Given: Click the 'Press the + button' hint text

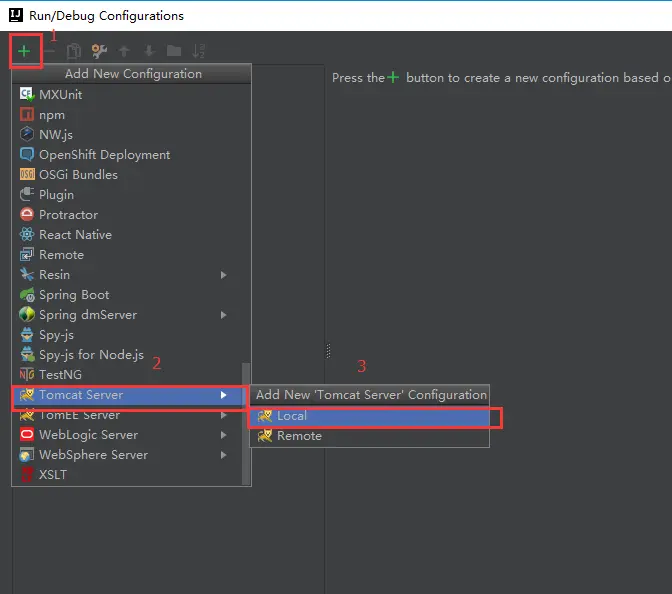Looking at the screenshot, I should tap(501, 78).
